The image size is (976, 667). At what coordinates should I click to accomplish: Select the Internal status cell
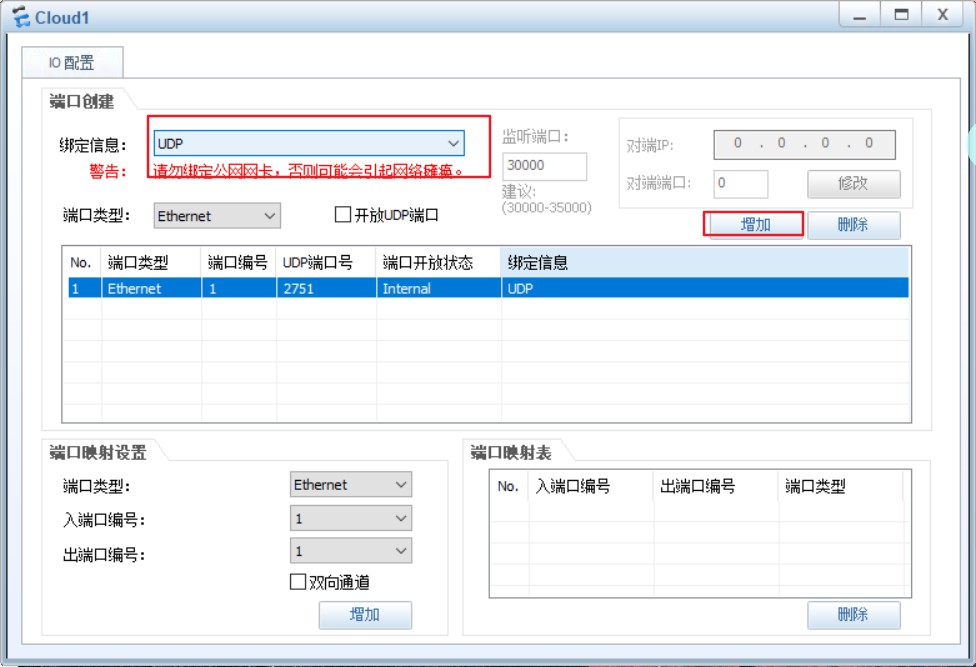click(x=438, y=288)
